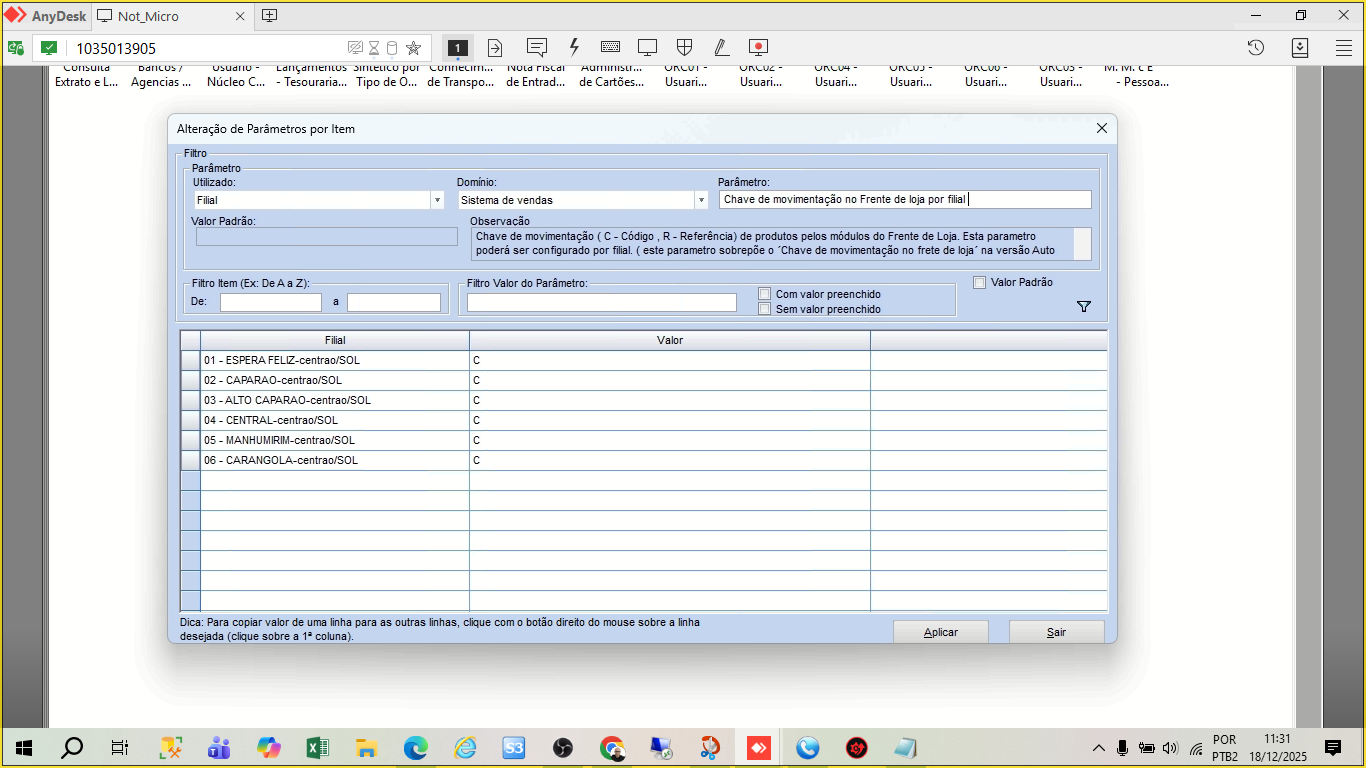This screenshot has height=768, width=1366.
Task: Click the AnyDesk keyboard settings icon
Action: [x=610, y=47]
